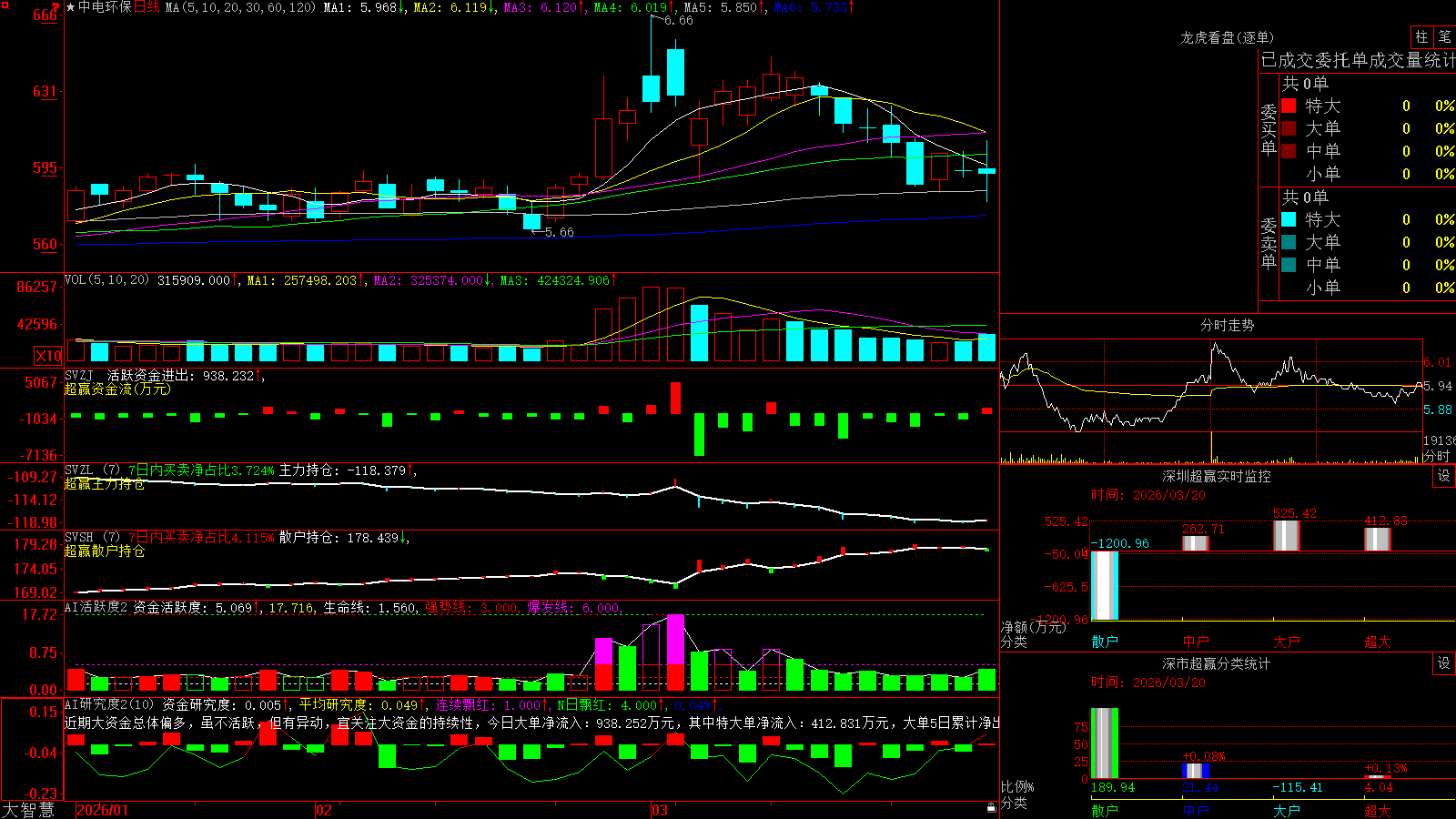Click the MA1: 5.968 value
This screenshot has width=1456, height=819.
click(360, 7)
